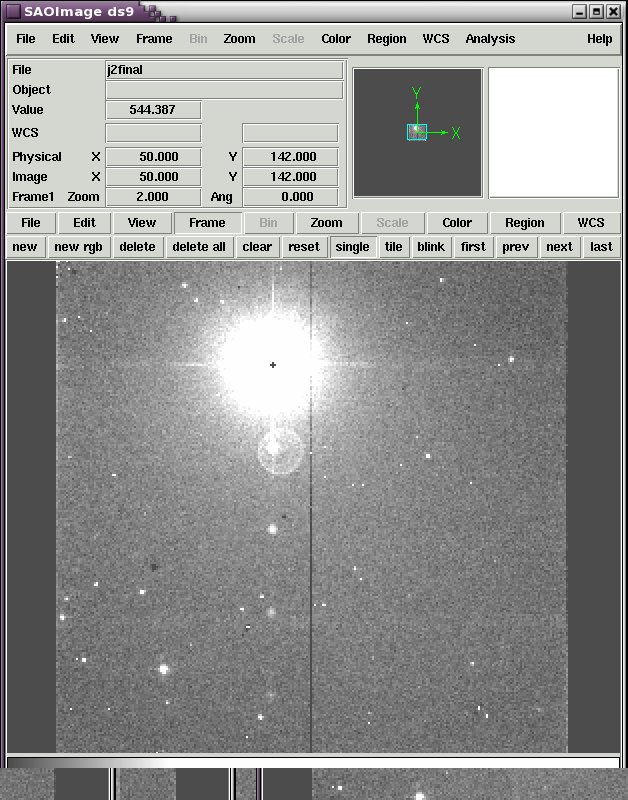Screen dimensions: 628x800
Task: Select the single frame display mode
Action: coord(353,247)
